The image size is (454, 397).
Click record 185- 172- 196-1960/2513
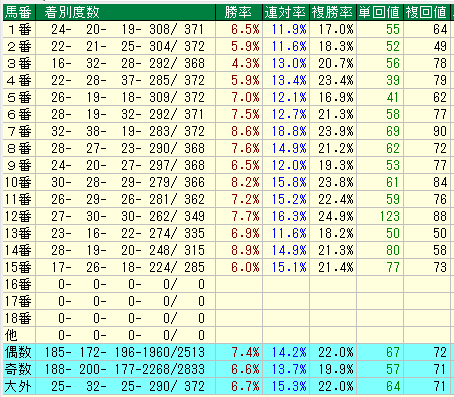[125, 353]
